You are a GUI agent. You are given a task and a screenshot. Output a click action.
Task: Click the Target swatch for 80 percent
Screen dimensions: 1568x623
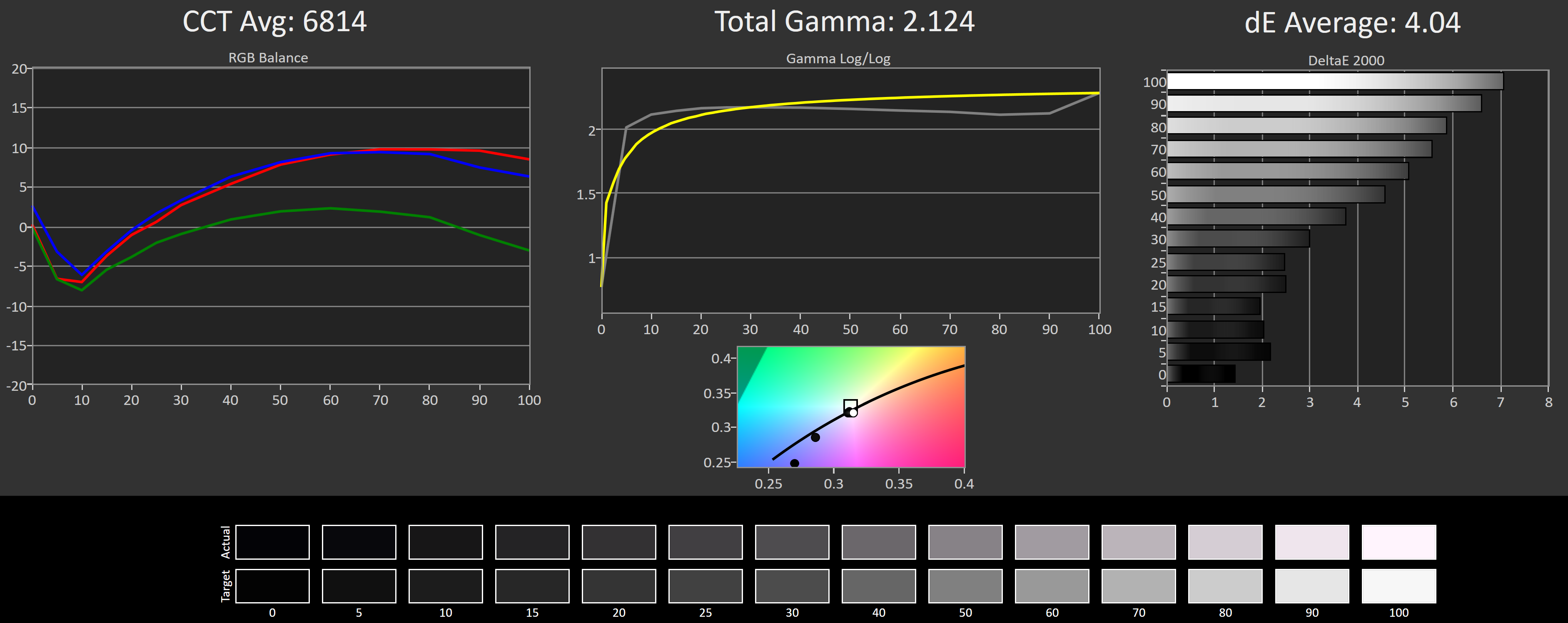pos(1225,585)
